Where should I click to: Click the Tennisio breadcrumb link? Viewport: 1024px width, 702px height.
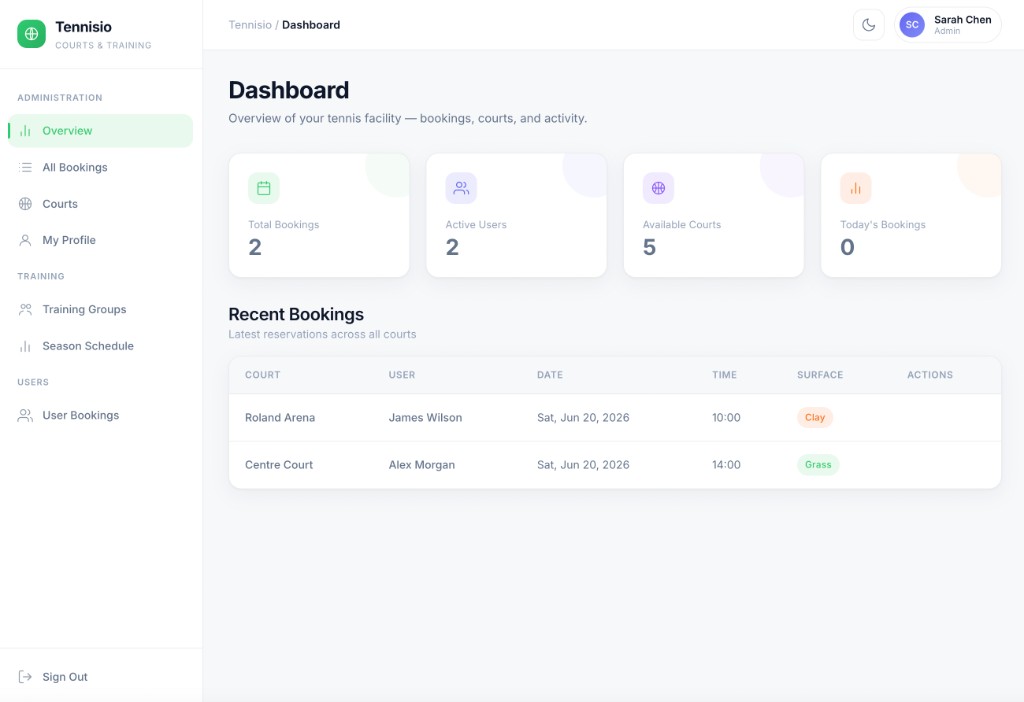tap(250, 25)
